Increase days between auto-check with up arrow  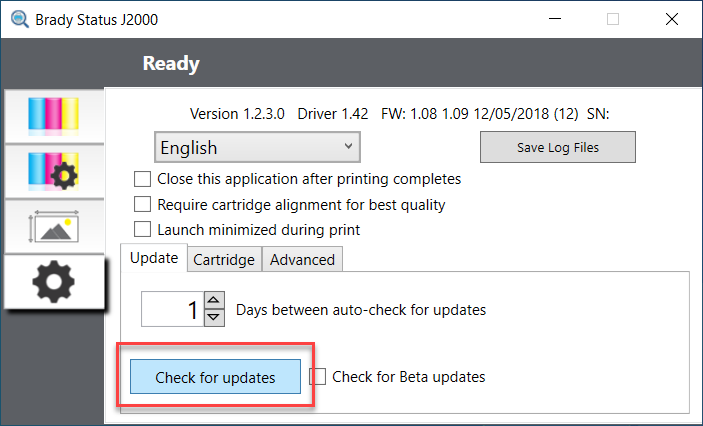[x=214, y=301]
